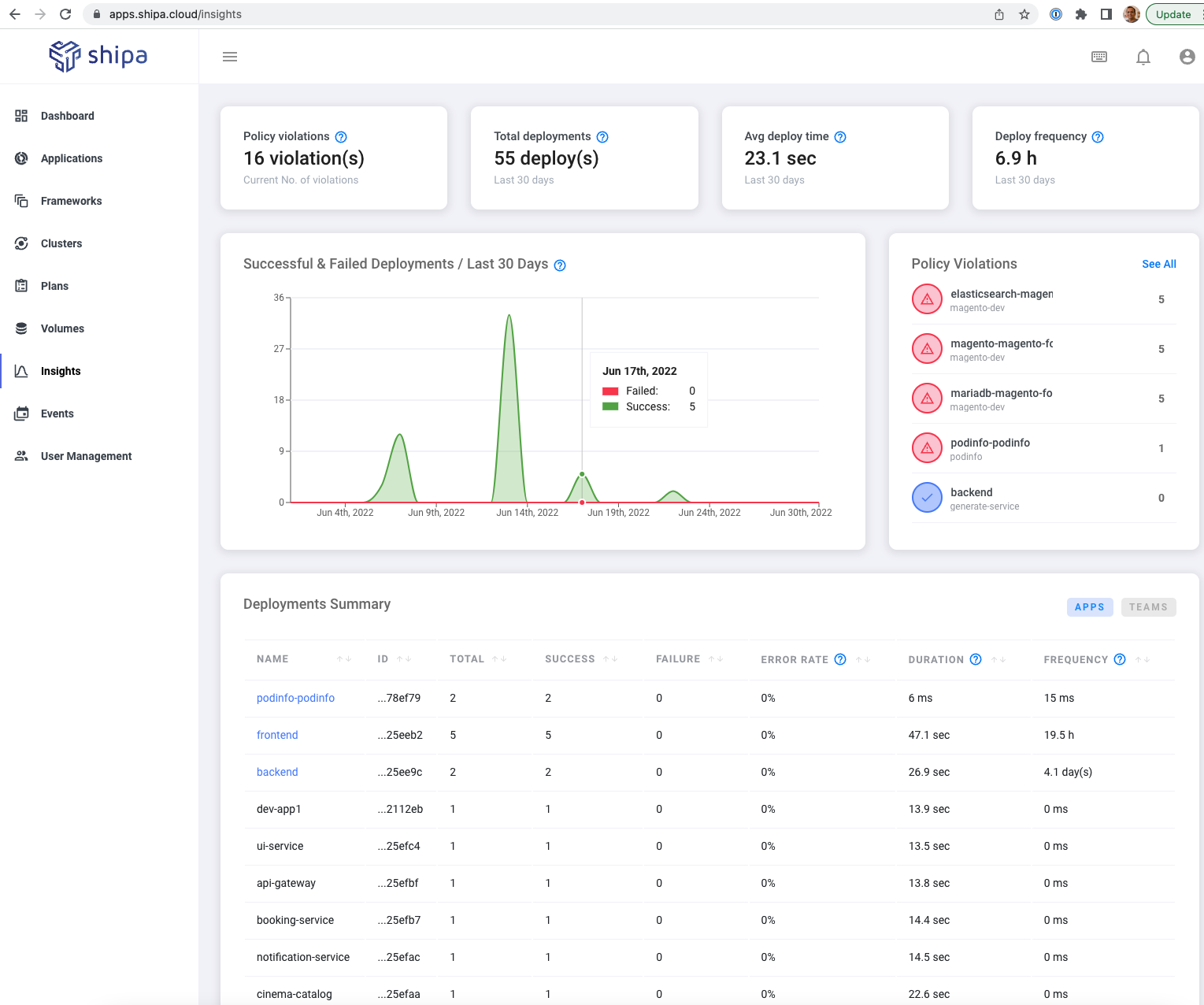1204x1005 pixels.
Task: Click warning icon for podinfo-podinfo violation
Action: tap(927, 448)
